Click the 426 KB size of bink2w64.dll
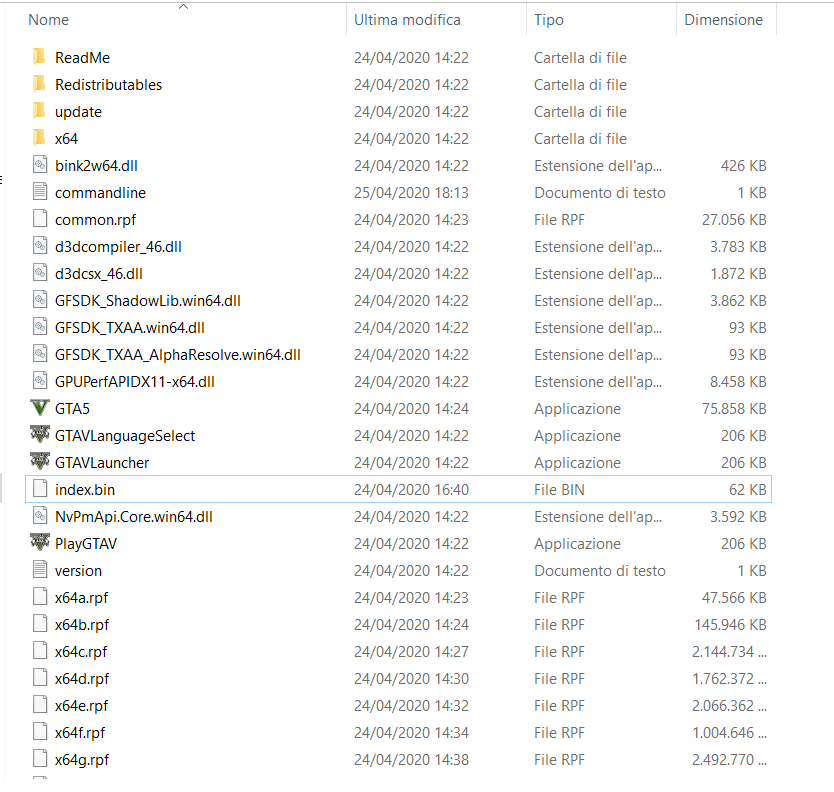 coord(744,165)
